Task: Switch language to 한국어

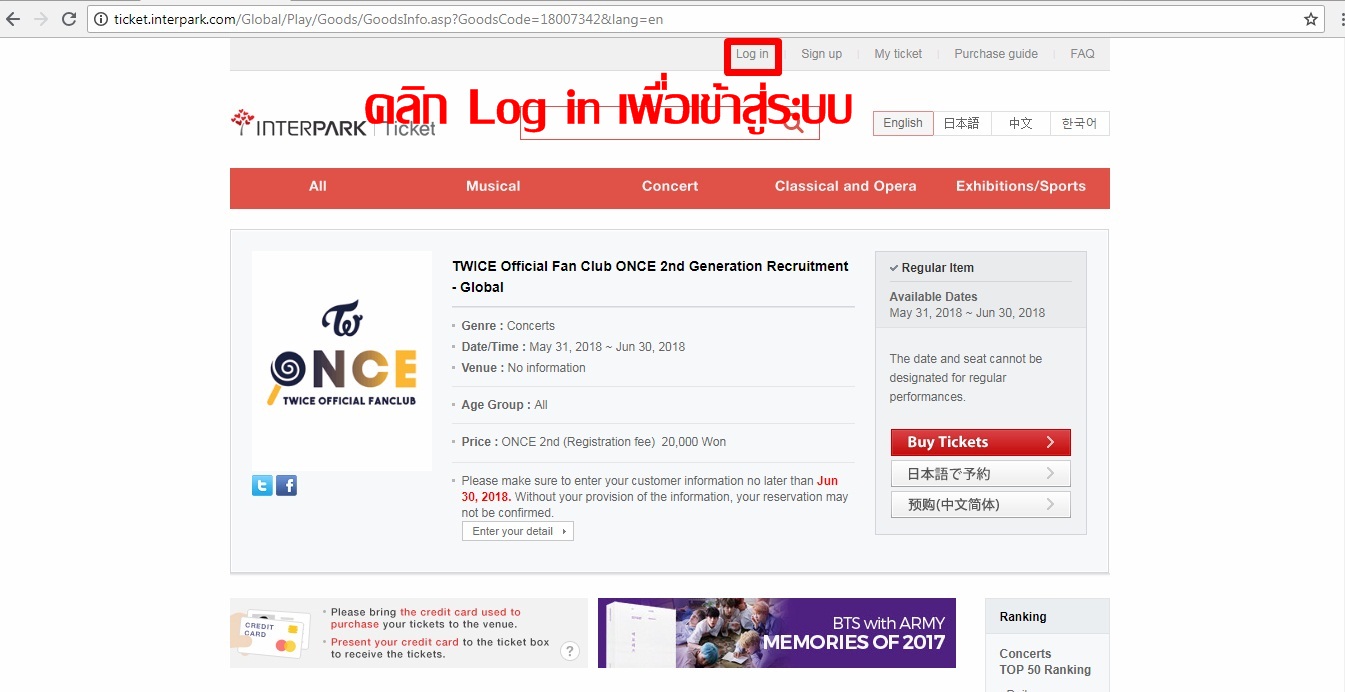Action: point(1079,123)
